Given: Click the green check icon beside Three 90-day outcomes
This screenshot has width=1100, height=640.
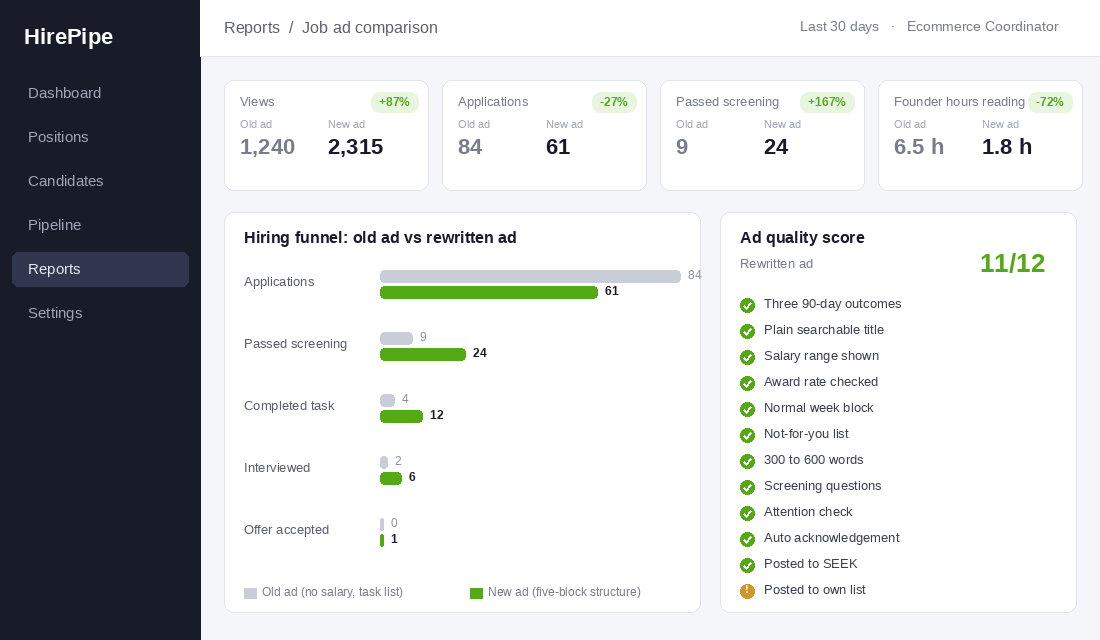Looking at the screenshot, I should point(747,305).
